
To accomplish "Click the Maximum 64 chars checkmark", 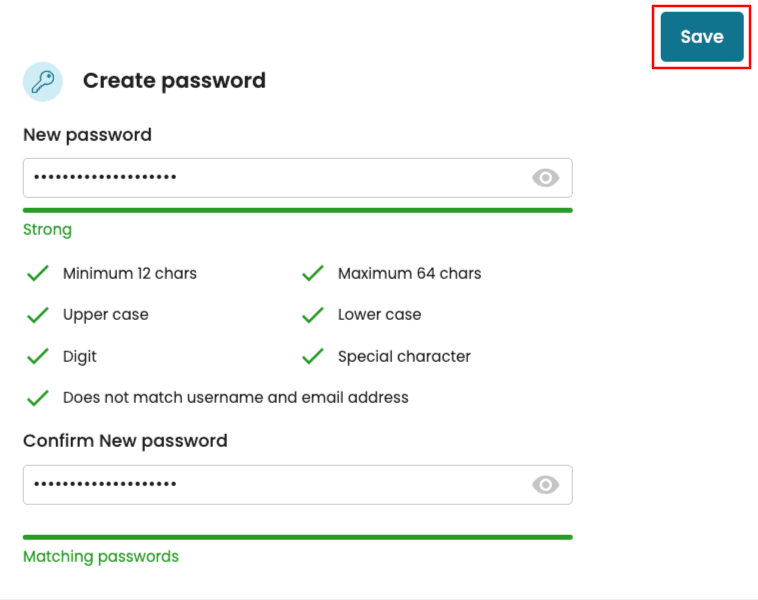I will coord(313,273).
